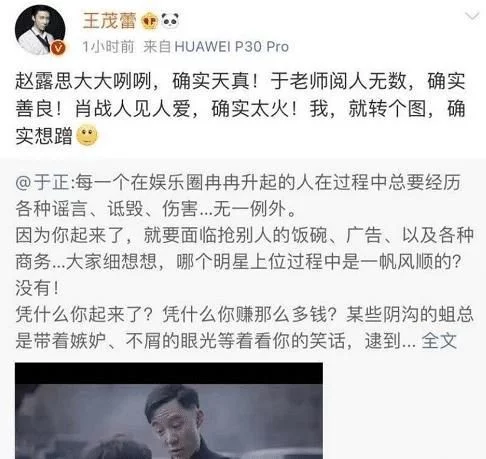Click the orange V verified badge
Viewport: 486px width, 459px height.
pyautogui.click(x=59, y=48)
